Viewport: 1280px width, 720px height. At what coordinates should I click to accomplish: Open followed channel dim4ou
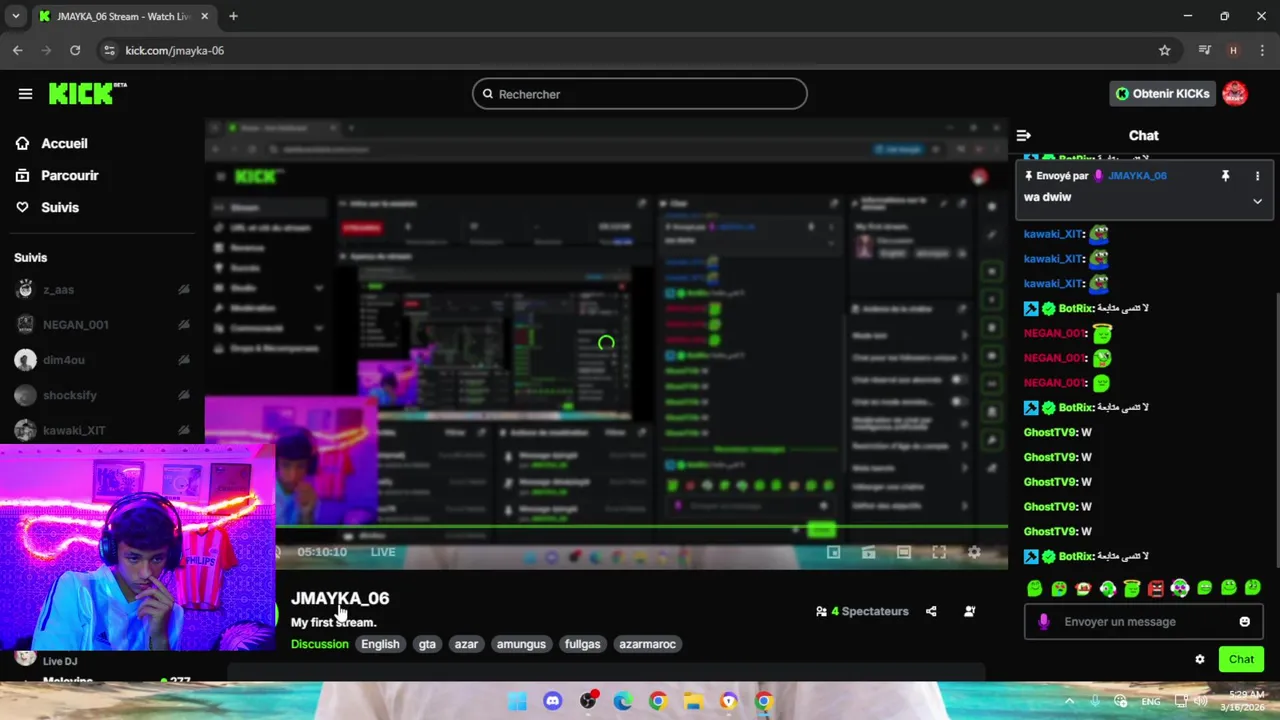102,360
